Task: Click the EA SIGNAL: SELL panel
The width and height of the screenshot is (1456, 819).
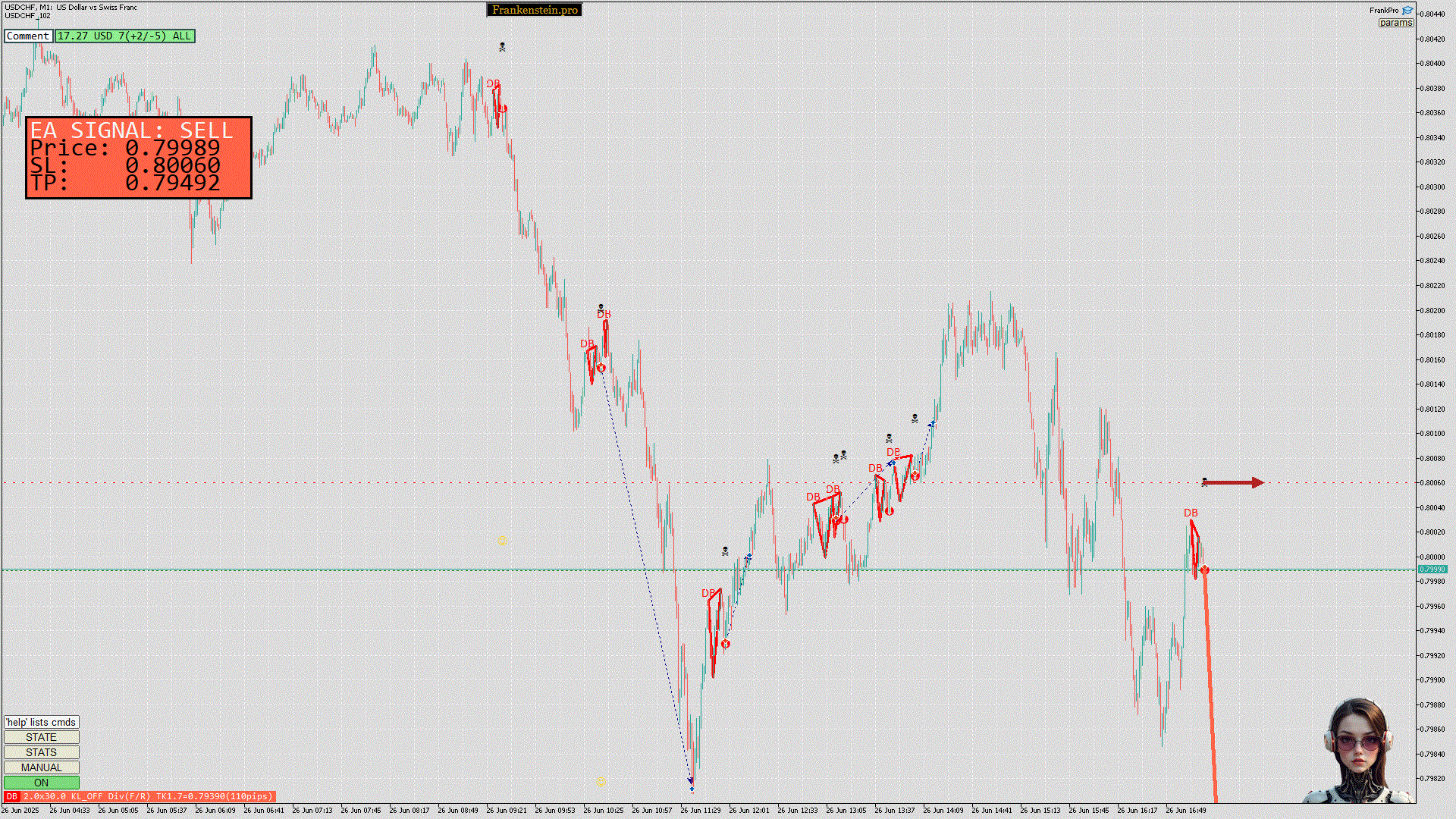Action: [x=139, y=158]
